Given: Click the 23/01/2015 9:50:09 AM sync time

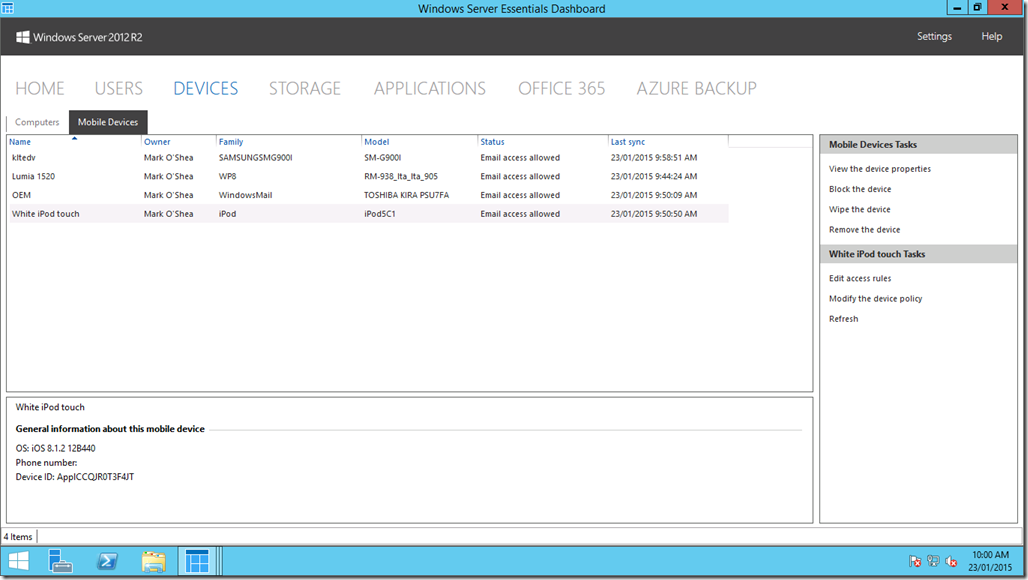Looking at the screenshot, I should click(654, 195).
